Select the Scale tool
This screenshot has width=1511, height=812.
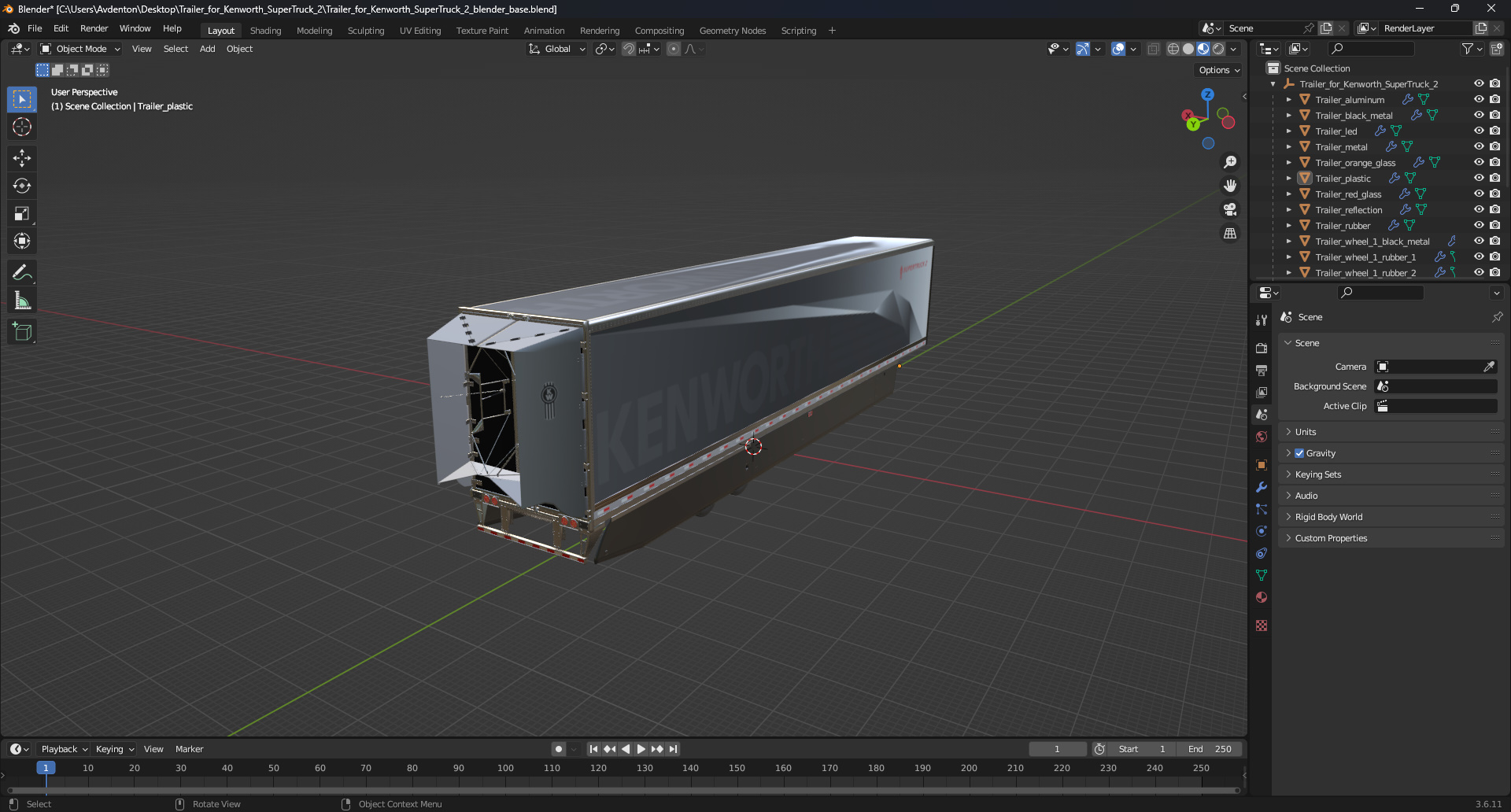point(22,213)
